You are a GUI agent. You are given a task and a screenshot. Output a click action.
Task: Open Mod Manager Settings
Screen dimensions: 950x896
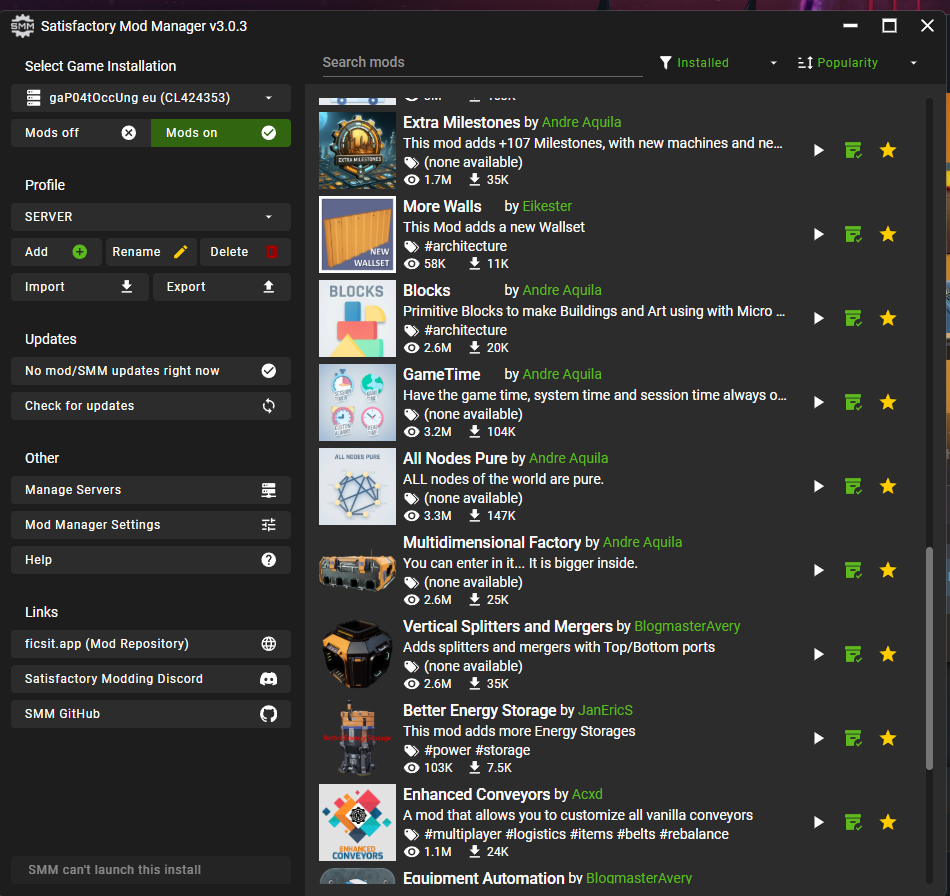pyautogui.click(x=151, y=525)
